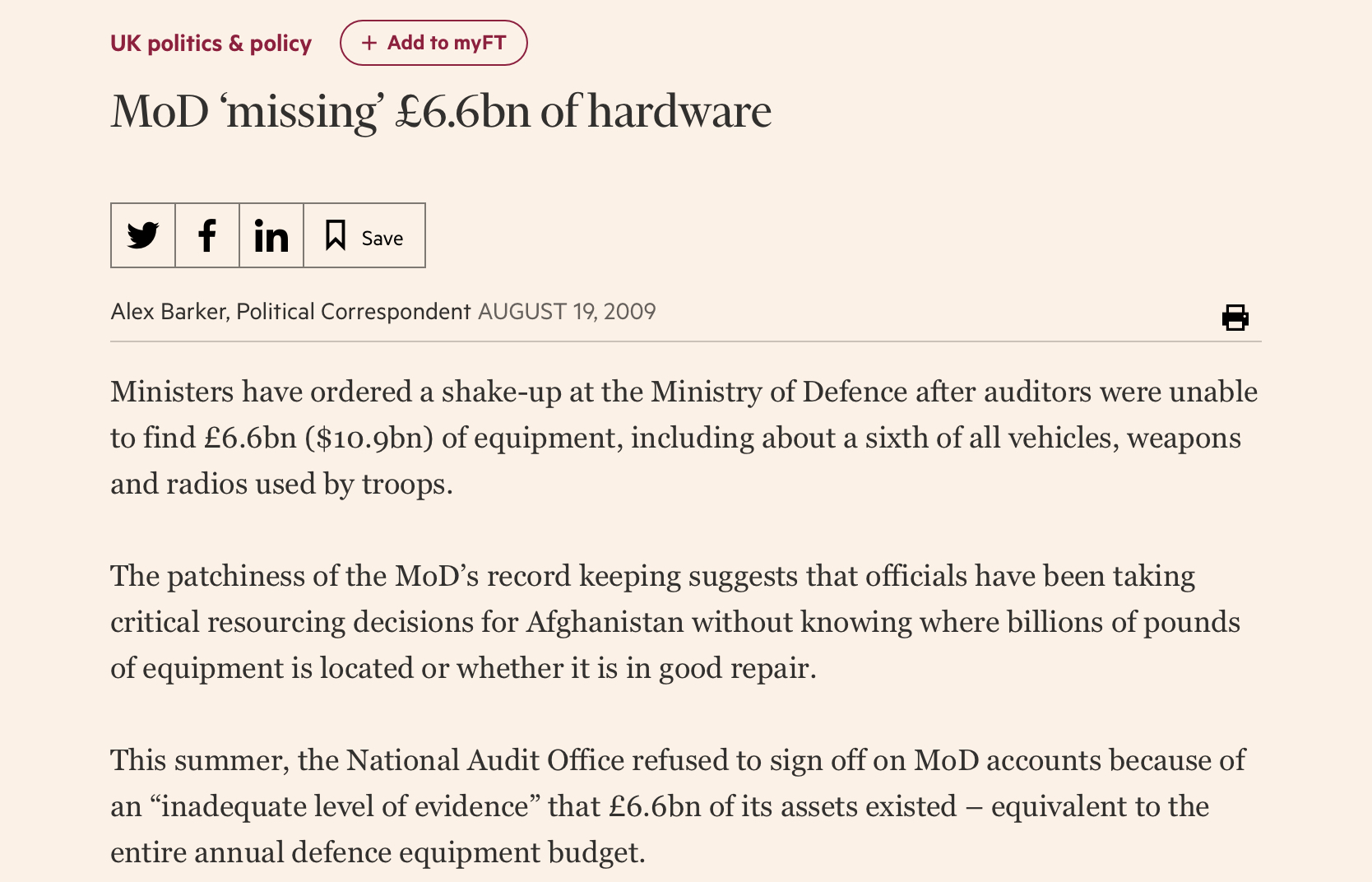Share the article on Facebook
The height and width of the screenshot is (882, 1372).
tap(207, 236)
